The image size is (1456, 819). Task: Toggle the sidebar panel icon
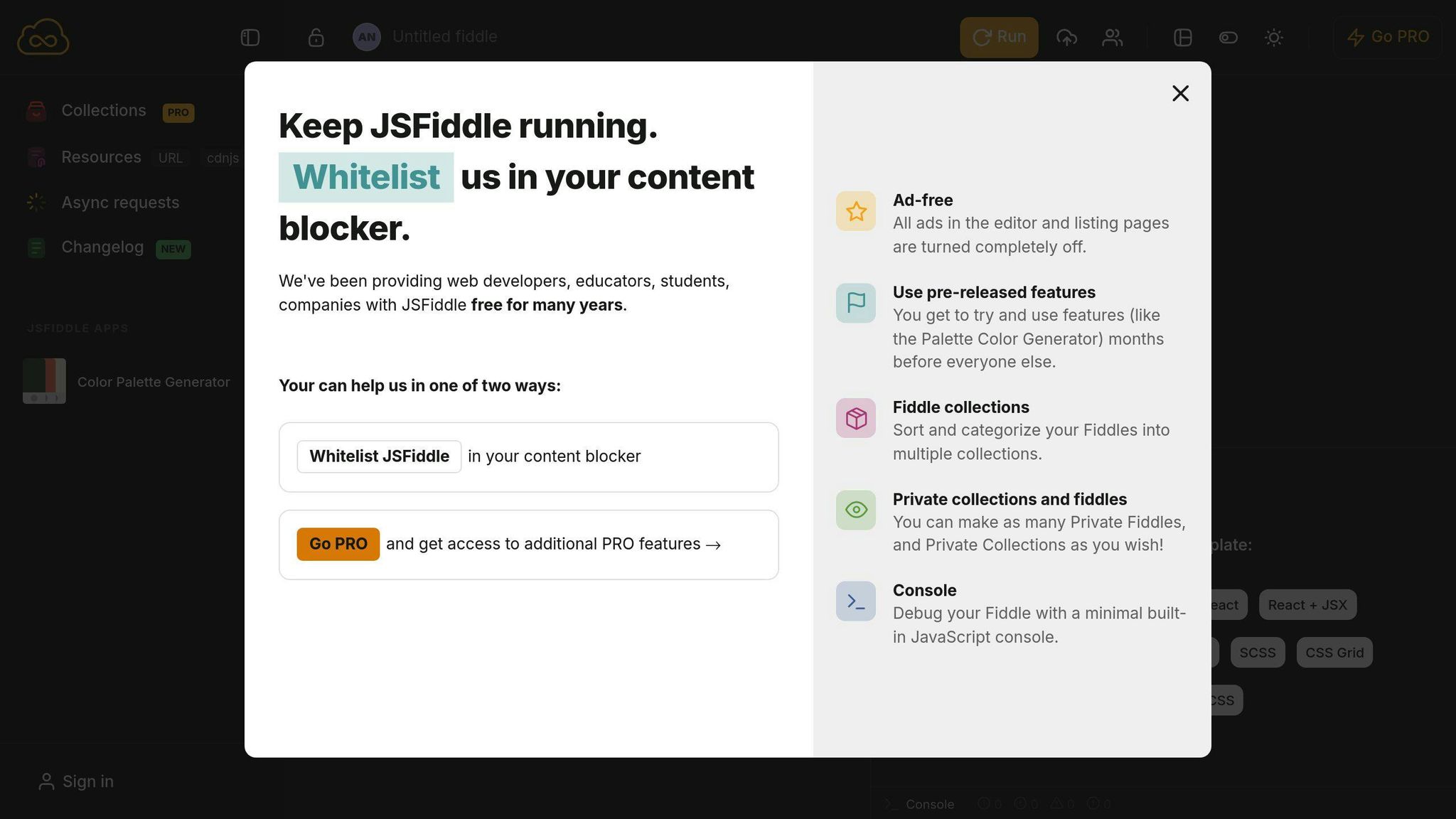(250, 37)
